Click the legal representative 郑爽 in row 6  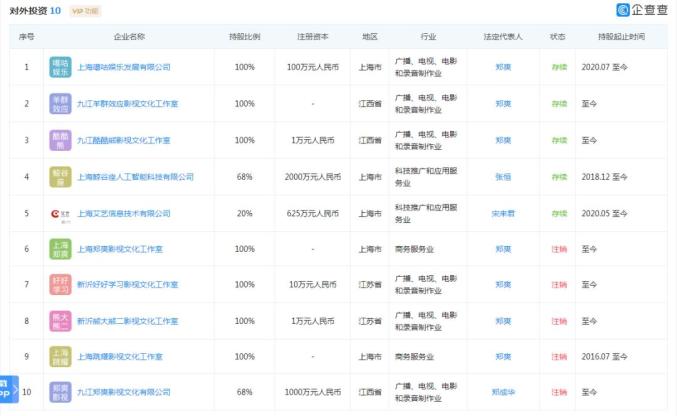tap(503, 249)
